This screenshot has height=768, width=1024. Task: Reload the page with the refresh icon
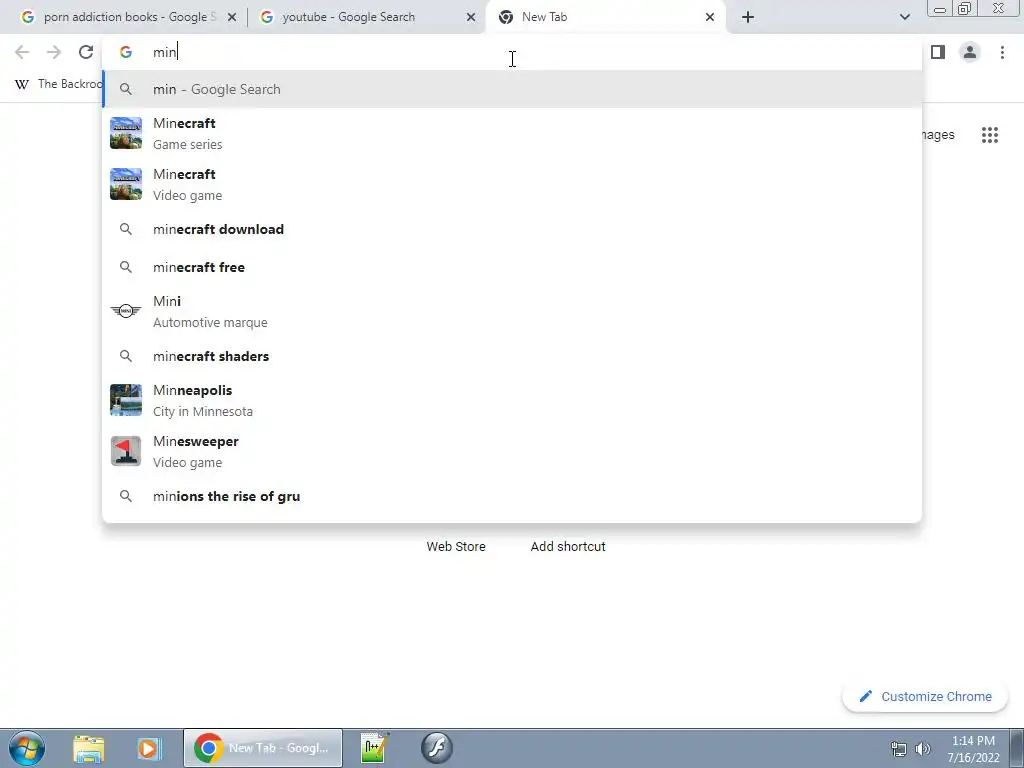86,52
